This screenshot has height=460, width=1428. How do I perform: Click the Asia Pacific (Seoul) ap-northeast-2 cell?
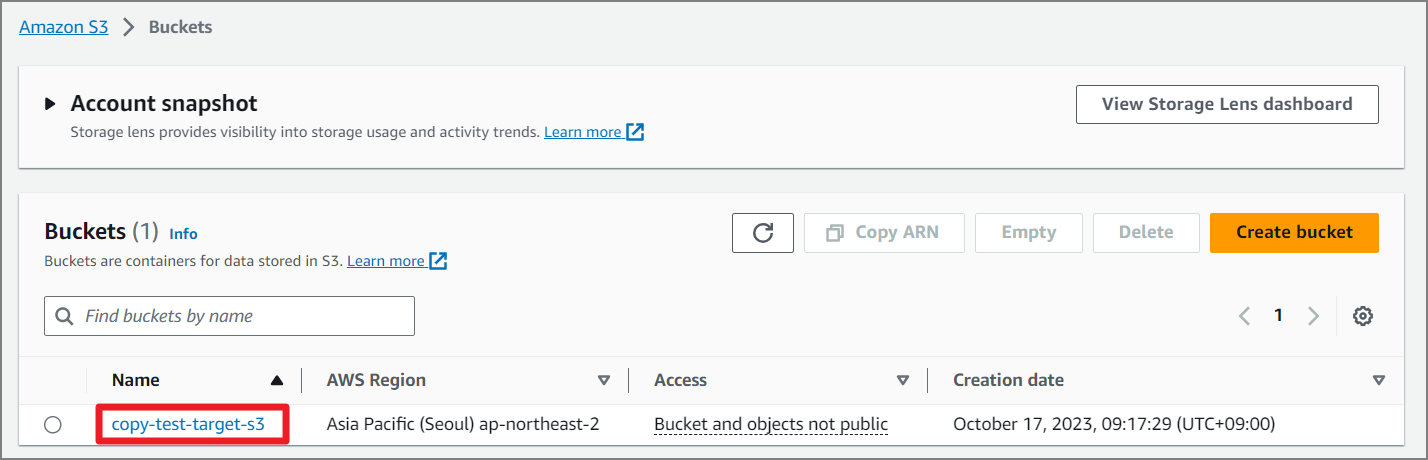coord(463,424)
